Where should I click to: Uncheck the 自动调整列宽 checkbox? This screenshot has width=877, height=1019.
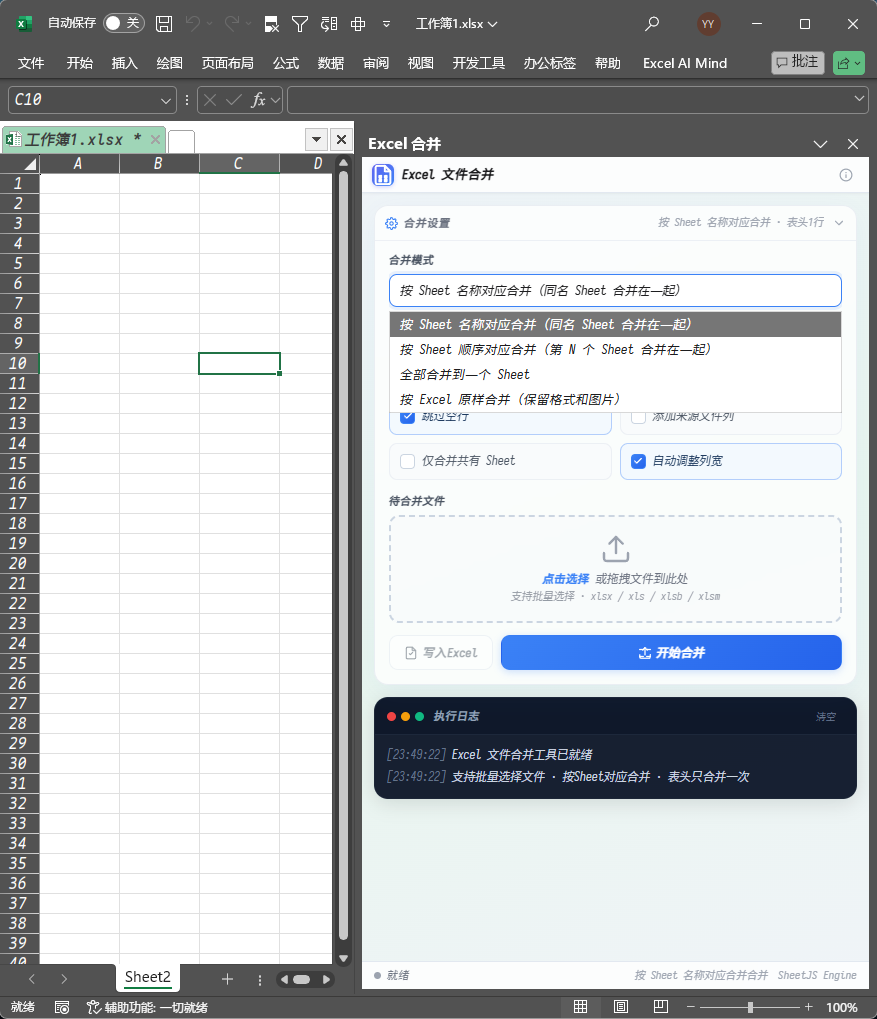pyautogui.click(x=638, y=461)
